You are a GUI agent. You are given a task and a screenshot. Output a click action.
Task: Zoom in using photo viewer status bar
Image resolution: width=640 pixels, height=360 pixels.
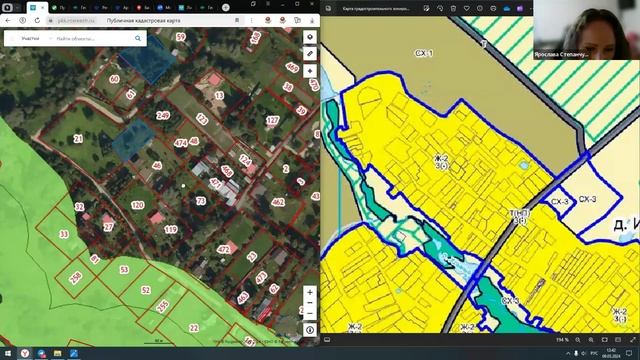pos(591,340)
